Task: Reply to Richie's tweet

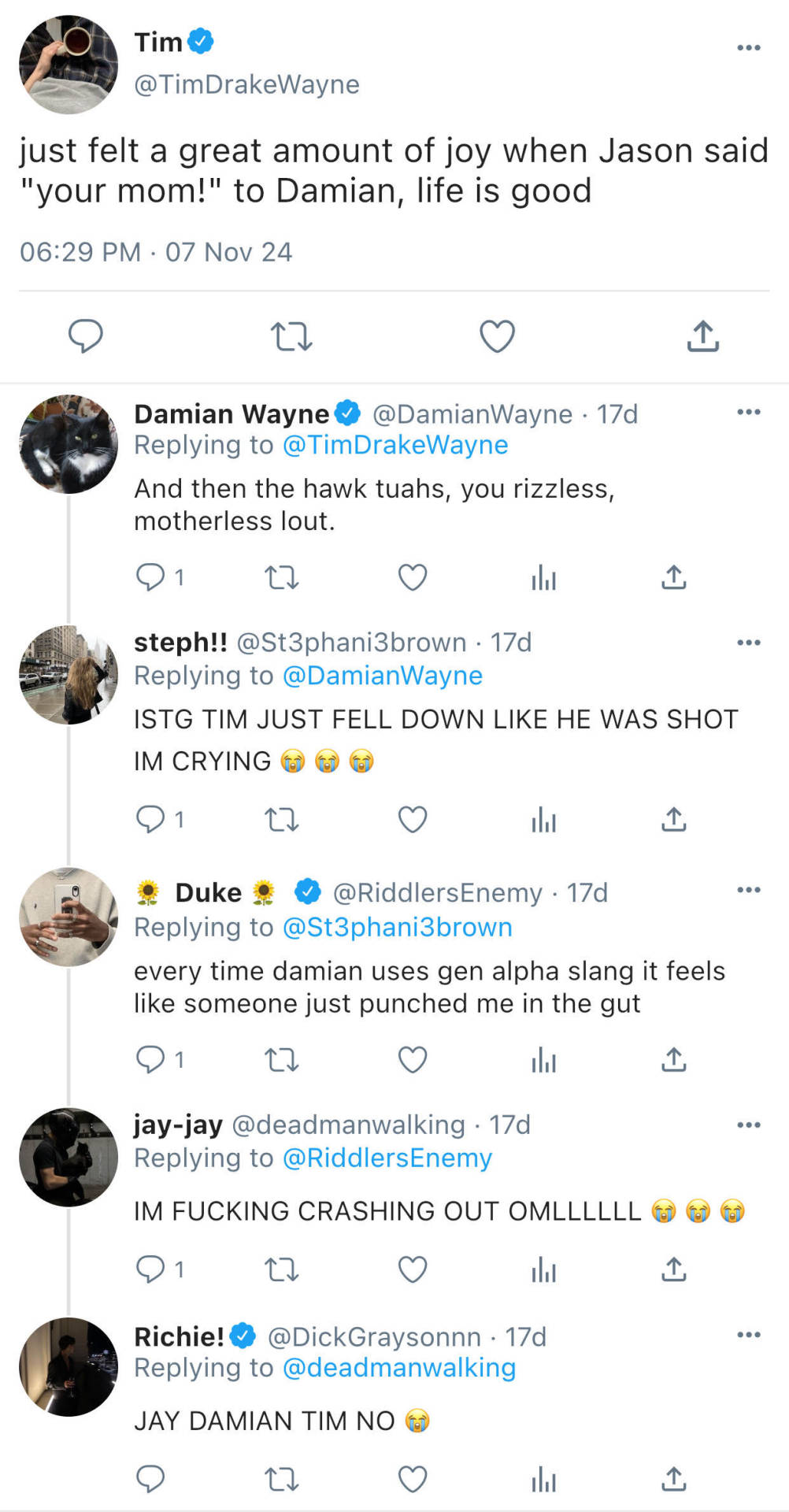Action: tap(150, 1479)
